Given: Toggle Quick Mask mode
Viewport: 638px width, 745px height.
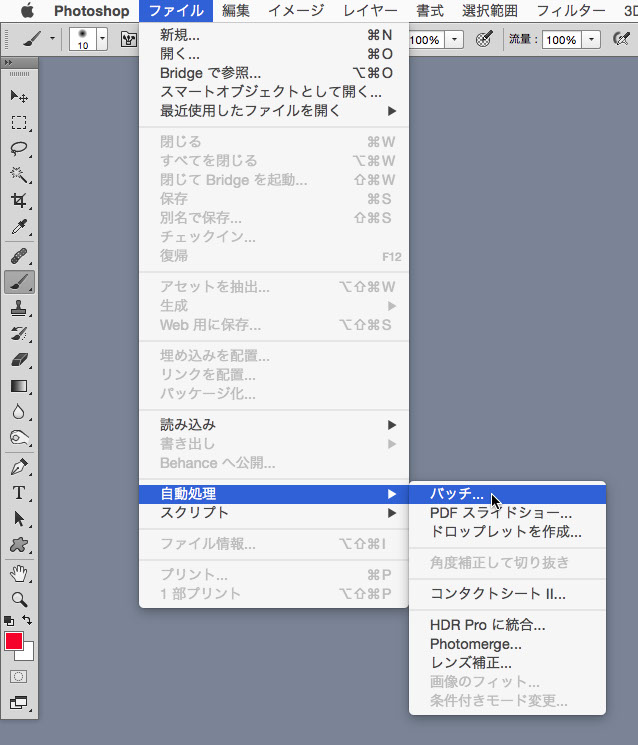Looking at the screenshot, I should pyautogui.click(x=19, y=677).
